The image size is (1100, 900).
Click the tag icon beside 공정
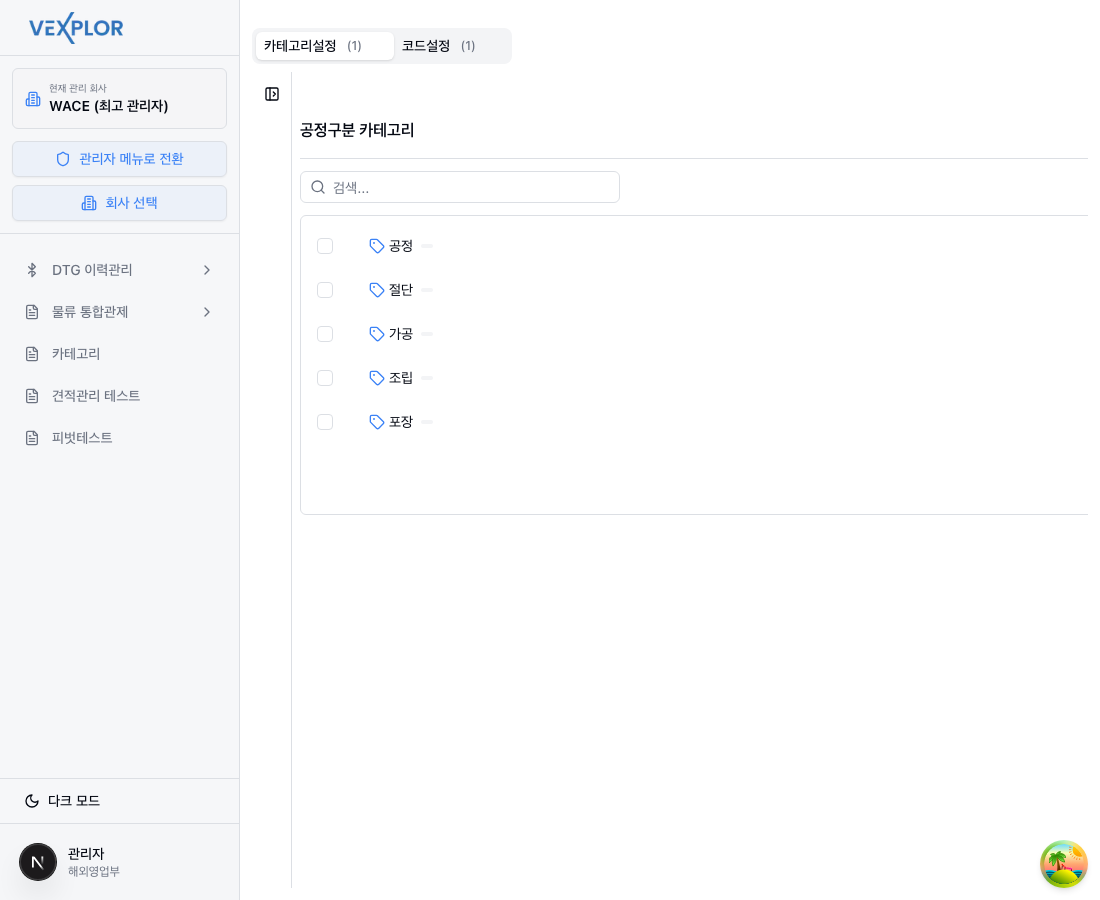coord(377,246)
